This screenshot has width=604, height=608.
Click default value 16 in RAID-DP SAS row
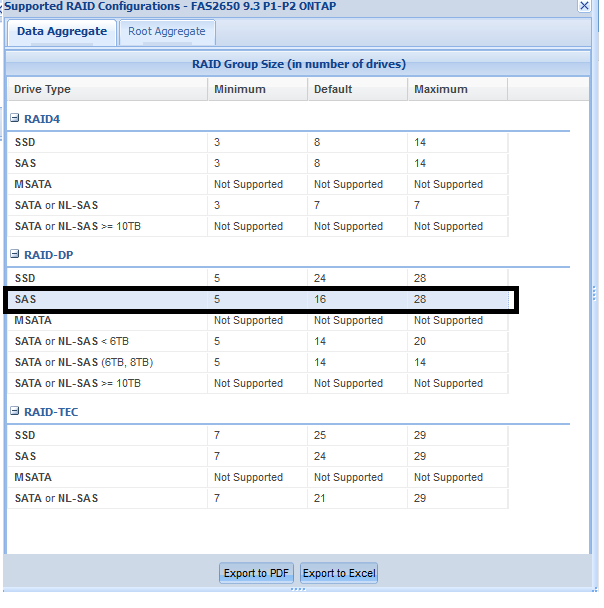[x=320, y=299]
